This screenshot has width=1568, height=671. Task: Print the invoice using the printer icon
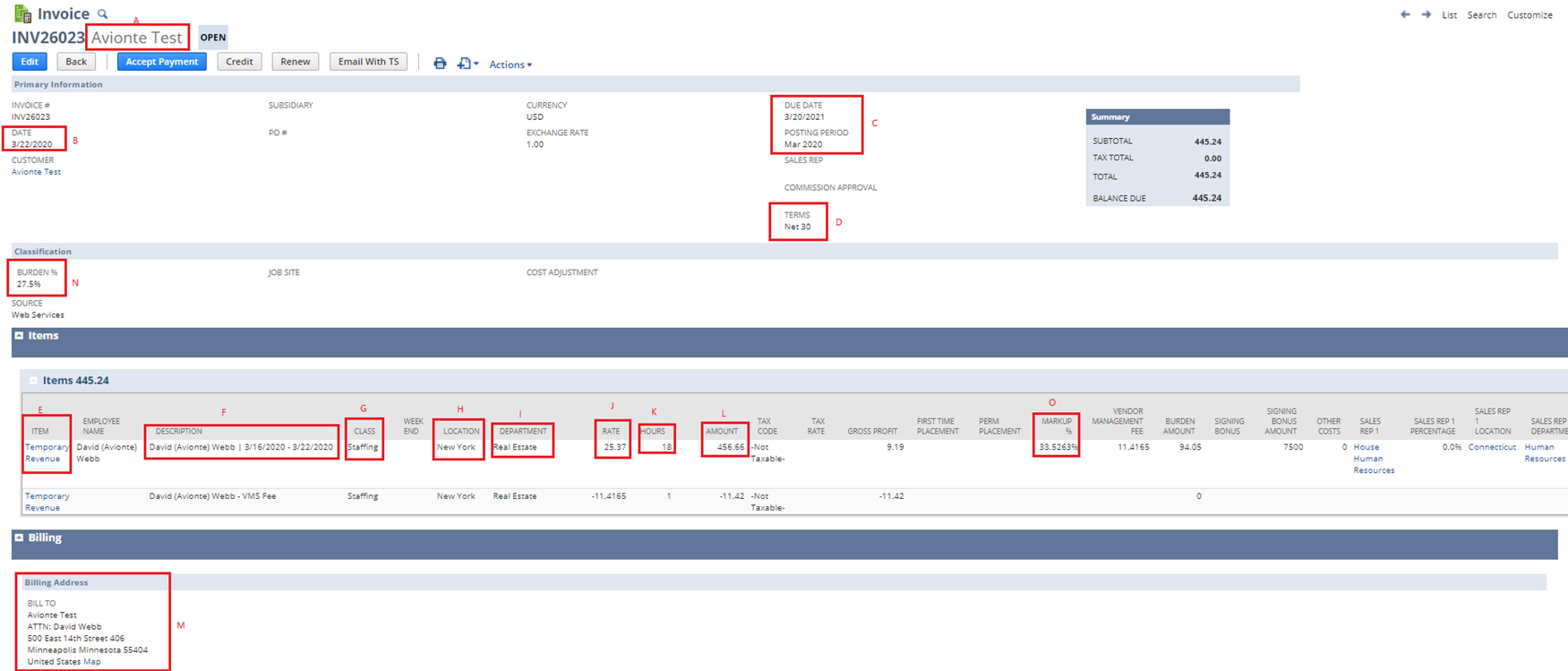coord(440,64)
